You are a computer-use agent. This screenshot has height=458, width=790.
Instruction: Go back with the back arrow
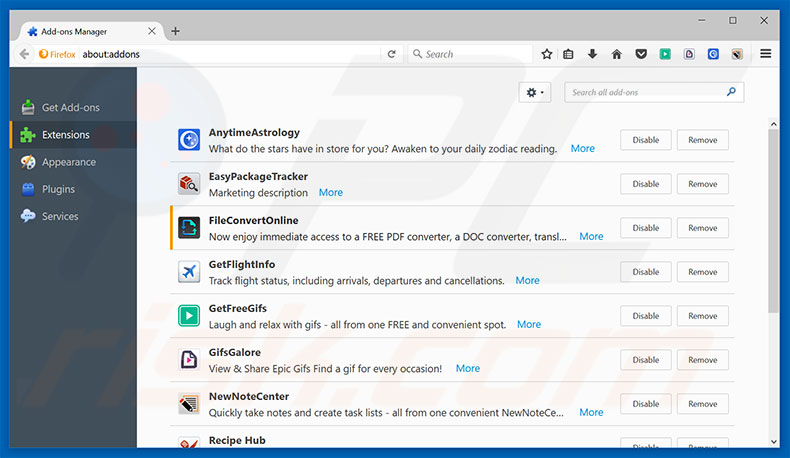(24, 54)
